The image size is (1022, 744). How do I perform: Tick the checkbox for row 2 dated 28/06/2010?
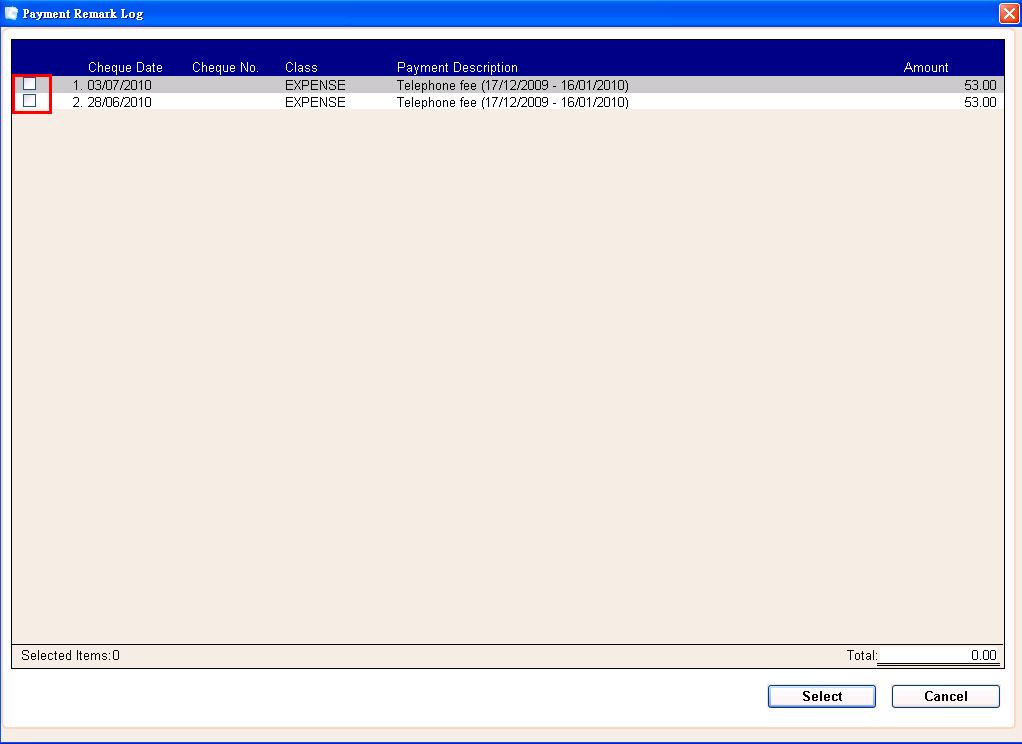pyautogui.click(x=29, y=100)
